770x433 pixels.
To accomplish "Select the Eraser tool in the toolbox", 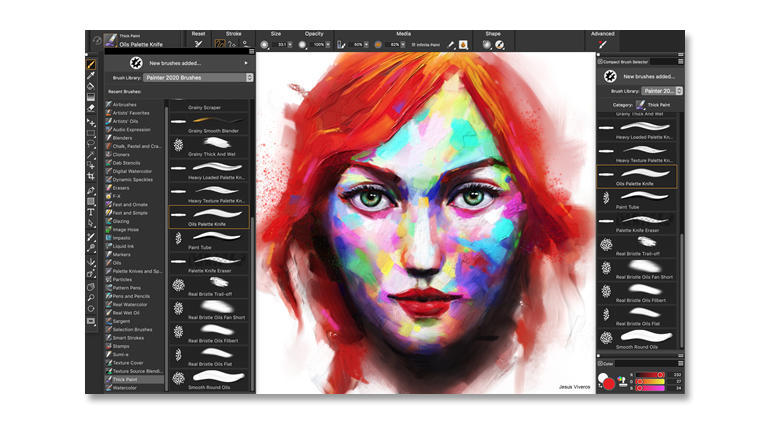I will pyautogui.click(x=91, y=108).
